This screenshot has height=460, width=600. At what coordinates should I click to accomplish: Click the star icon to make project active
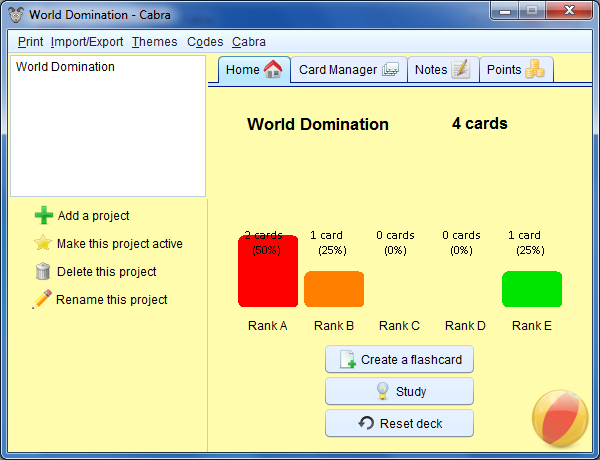(43, 244)
